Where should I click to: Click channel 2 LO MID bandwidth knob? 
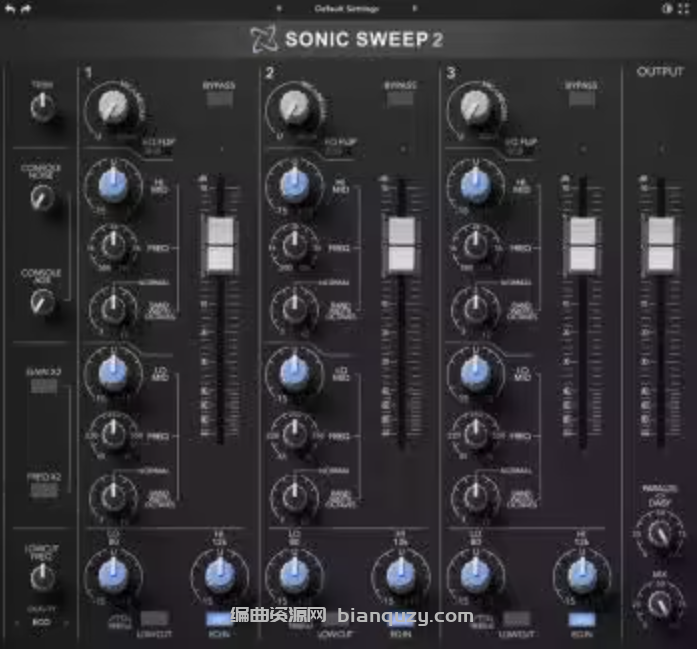click(x=294, y=496)
